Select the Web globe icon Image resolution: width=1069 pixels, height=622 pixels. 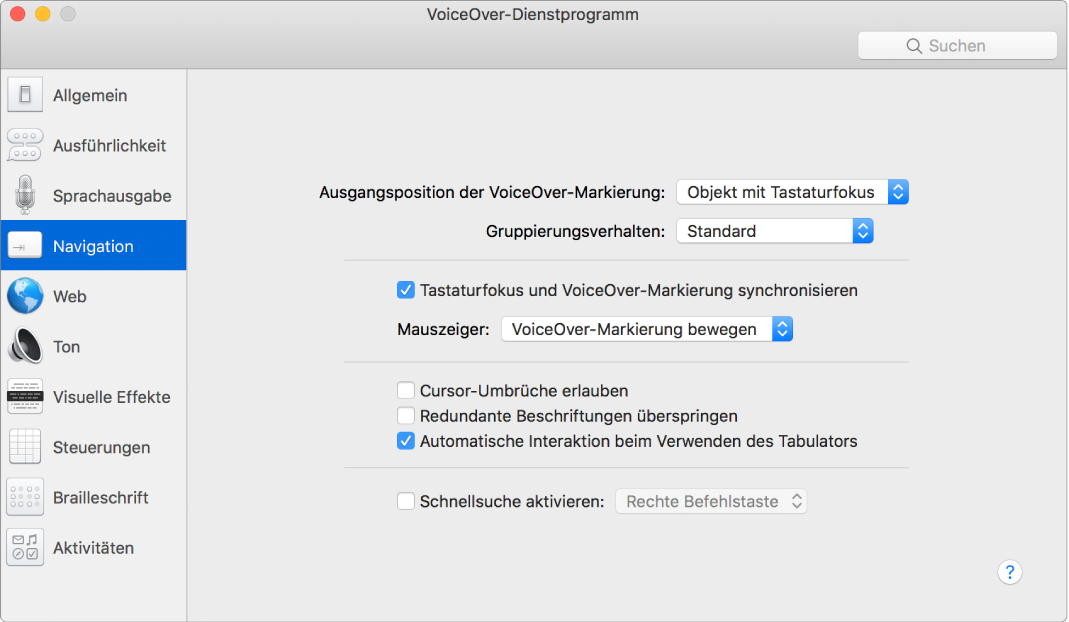pyautogui.click(x=24, y=296)
